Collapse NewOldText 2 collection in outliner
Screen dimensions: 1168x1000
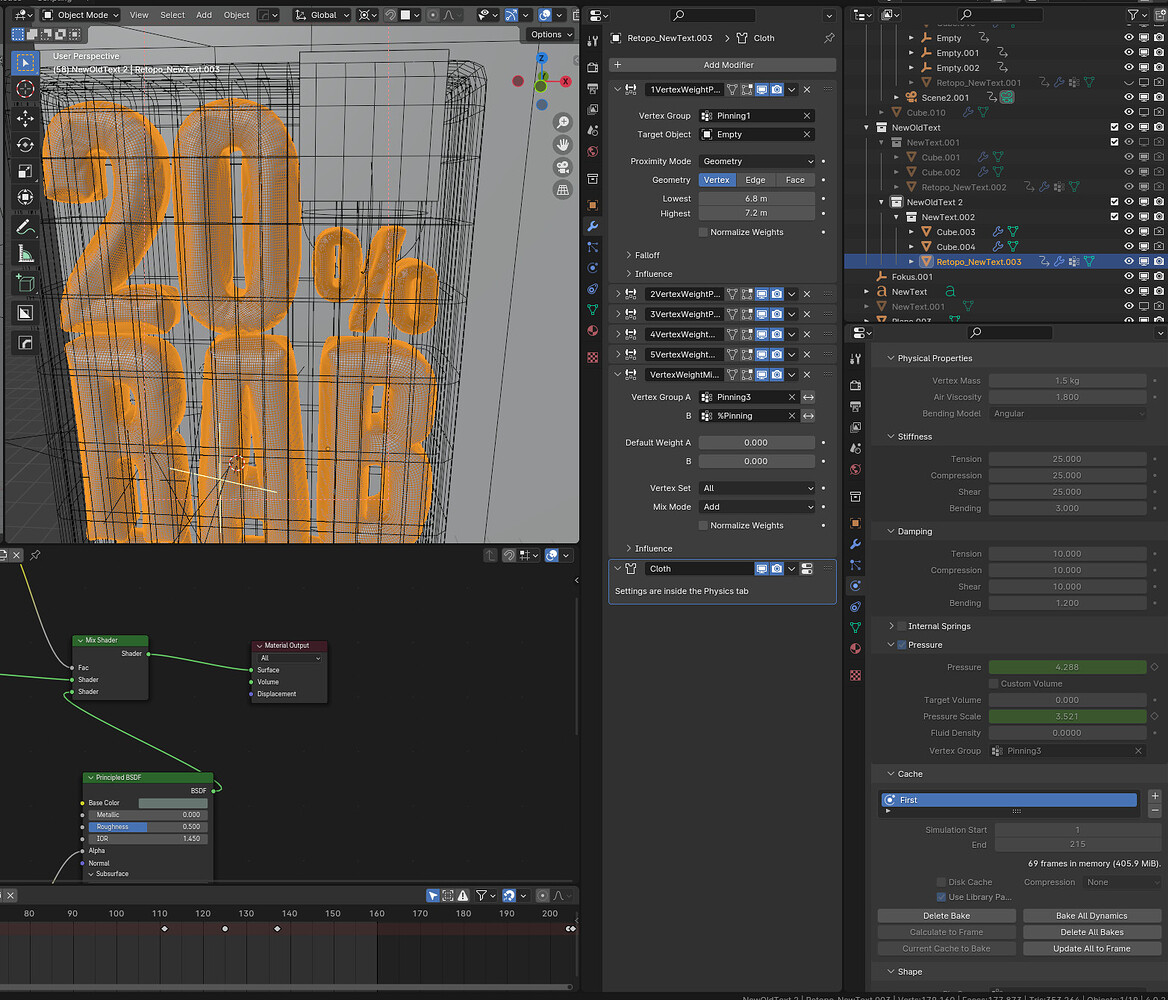881,202
